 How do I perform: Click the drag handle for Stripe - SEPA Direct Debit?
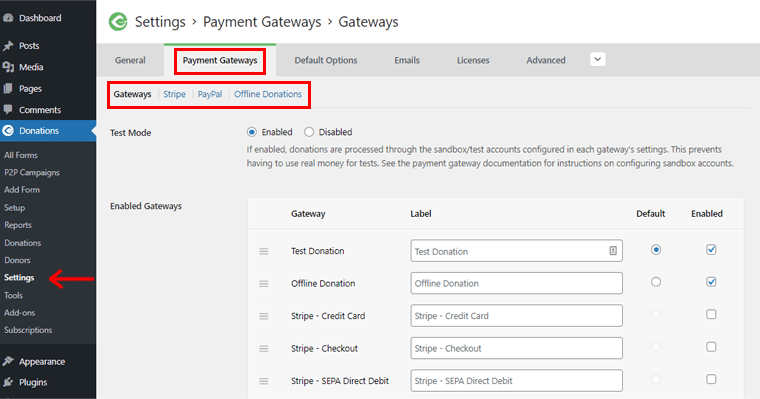pos(264,381)
